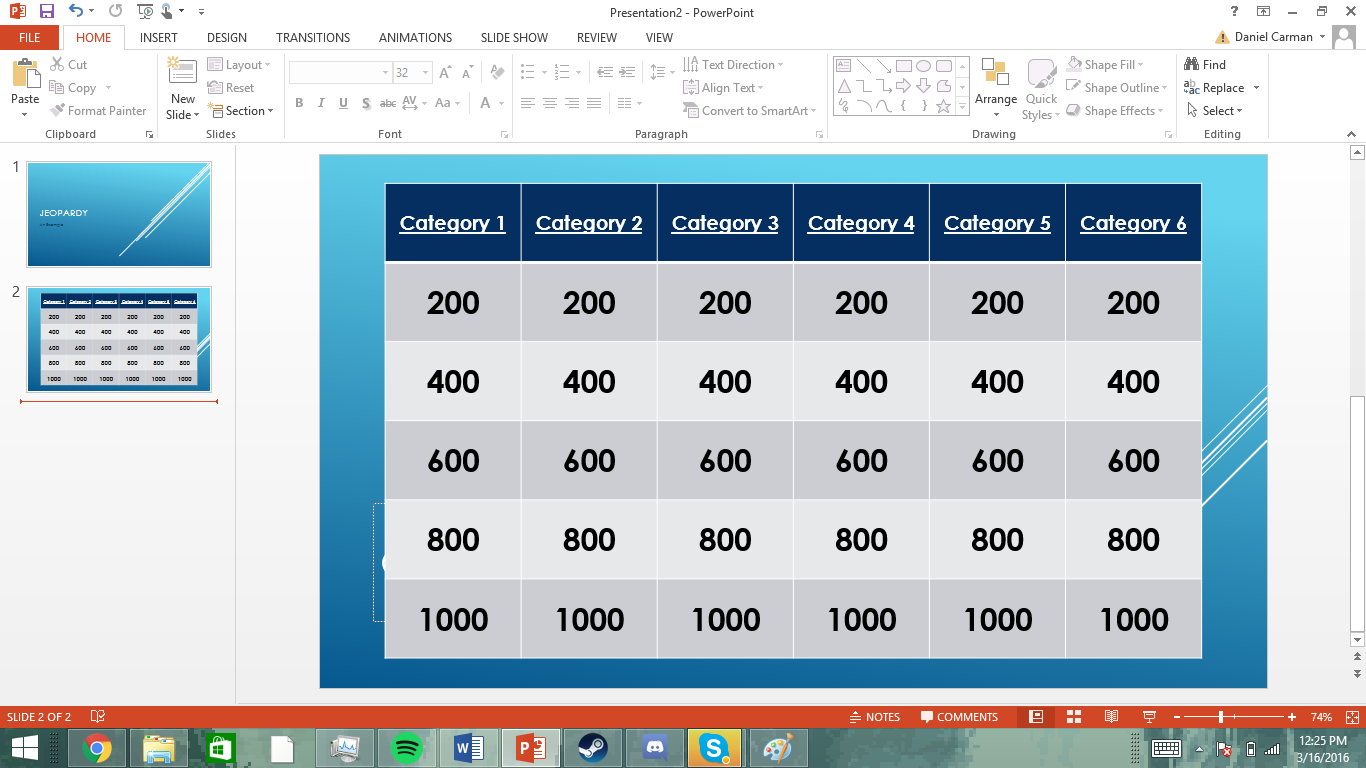Image resolution: width=1366 pixels, height=768 pixels.
Task: Start slideshow from beginning quick access icon
Action: tap(145, 12)
